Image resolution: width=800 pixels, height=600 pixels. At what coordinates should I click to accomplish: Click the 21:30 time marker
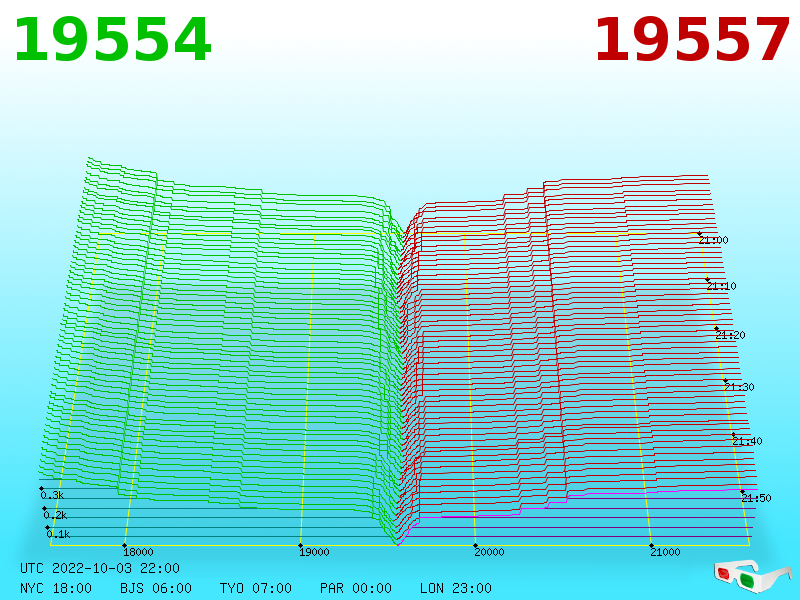click(x=739, y=387)
